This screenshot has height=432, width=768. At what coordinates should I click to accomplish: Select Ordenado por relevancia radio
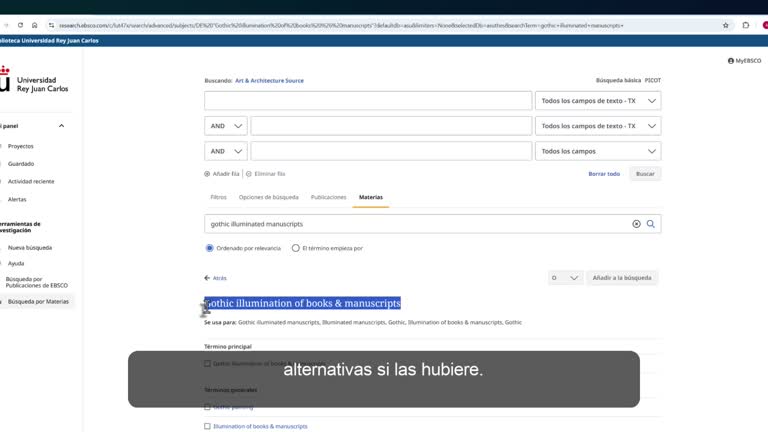(210, 248)
